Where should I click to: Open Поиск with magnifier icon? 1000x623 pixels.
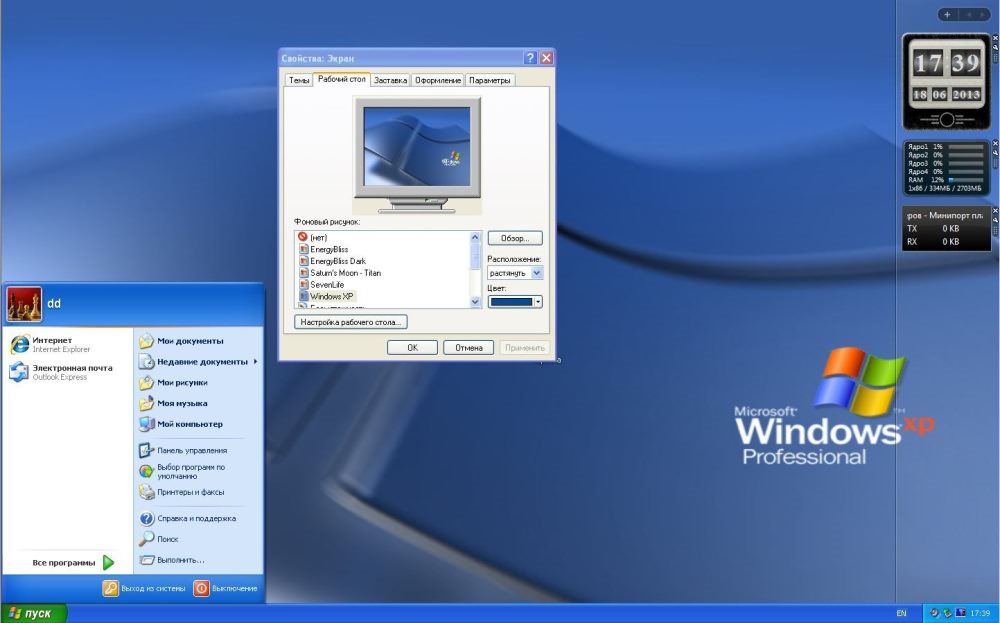[x=167, y=539]
